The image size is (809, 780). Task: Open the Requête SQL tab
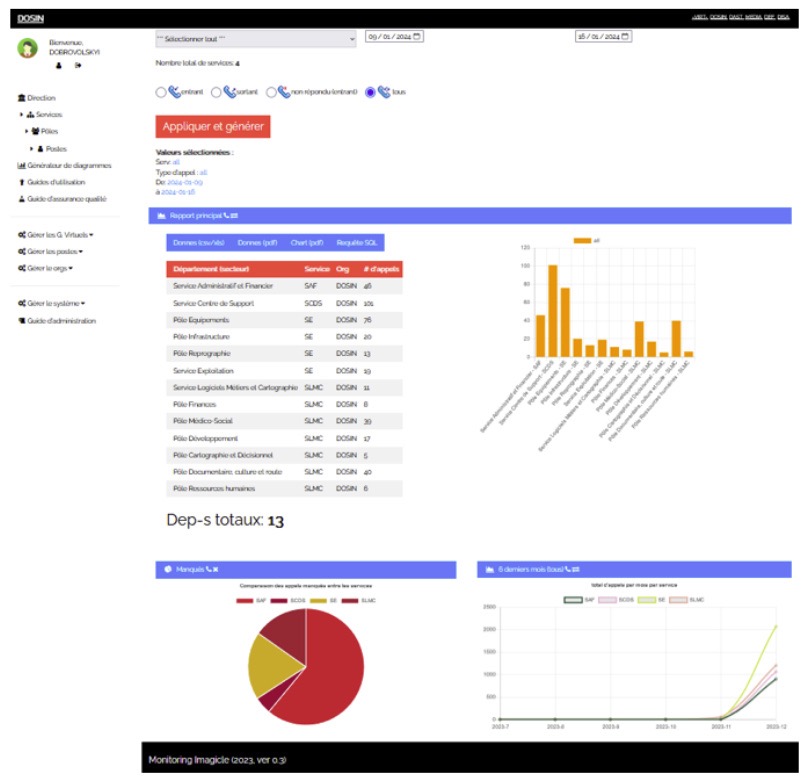[x=357, y=242]
